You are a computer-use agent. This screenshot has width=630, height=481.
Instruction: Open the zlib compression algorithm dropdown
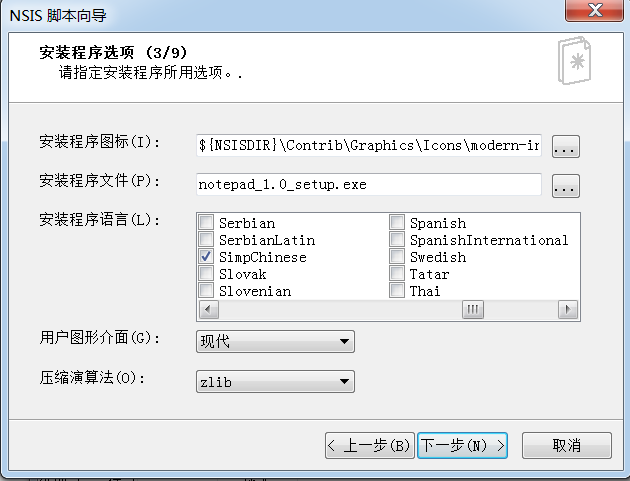click(275, 381)
